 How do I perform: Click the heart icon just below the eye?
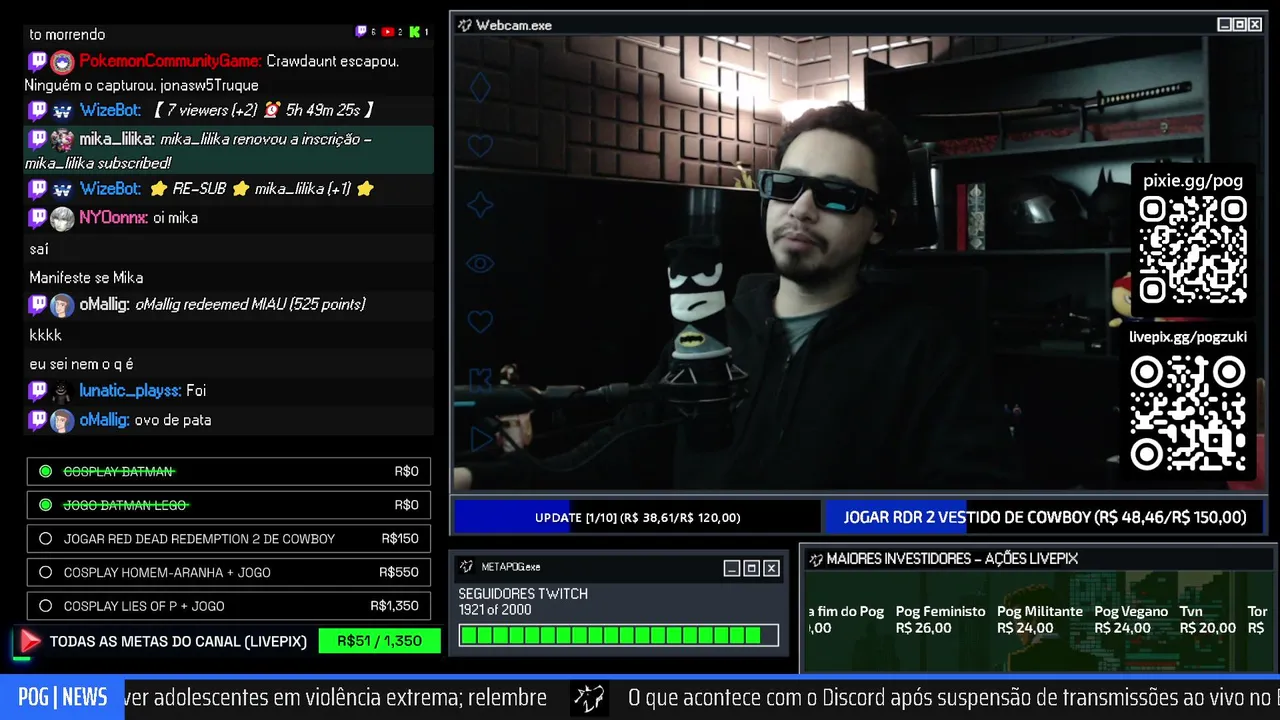point(480,322)
